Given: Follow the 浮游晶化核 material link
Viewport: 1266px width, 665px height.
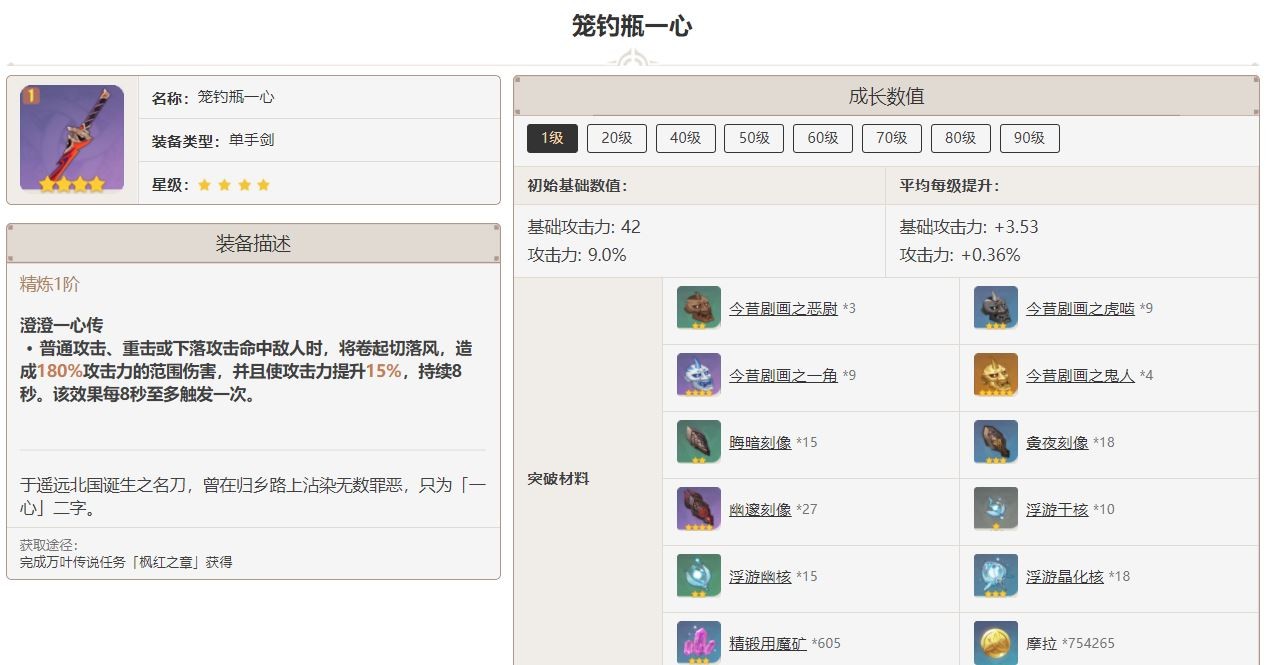Looking at the screenshot, I should tap(1065, 577).
